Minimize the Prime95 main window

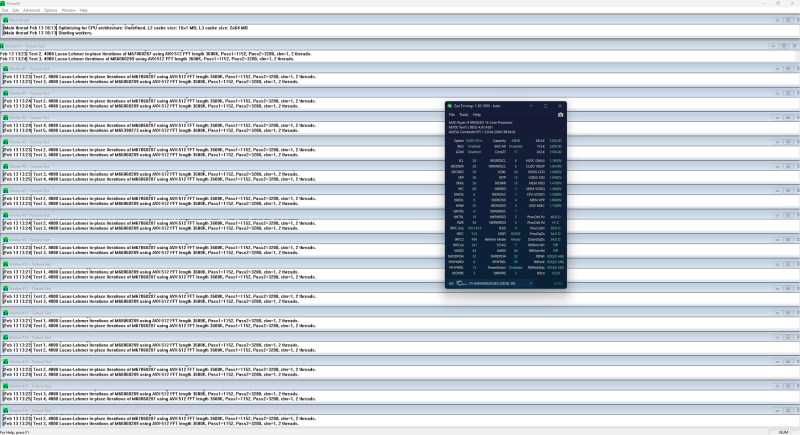tap(764, 3)
